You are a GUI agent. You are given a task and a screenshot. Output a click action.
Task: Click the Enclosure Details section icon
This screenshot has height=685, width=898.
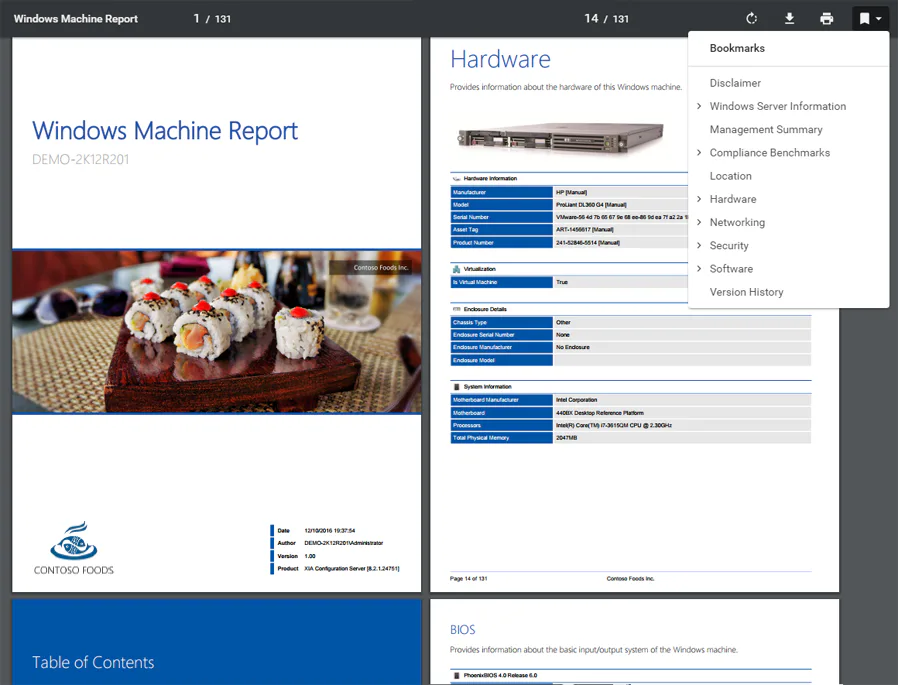click(x=456, y=309)
